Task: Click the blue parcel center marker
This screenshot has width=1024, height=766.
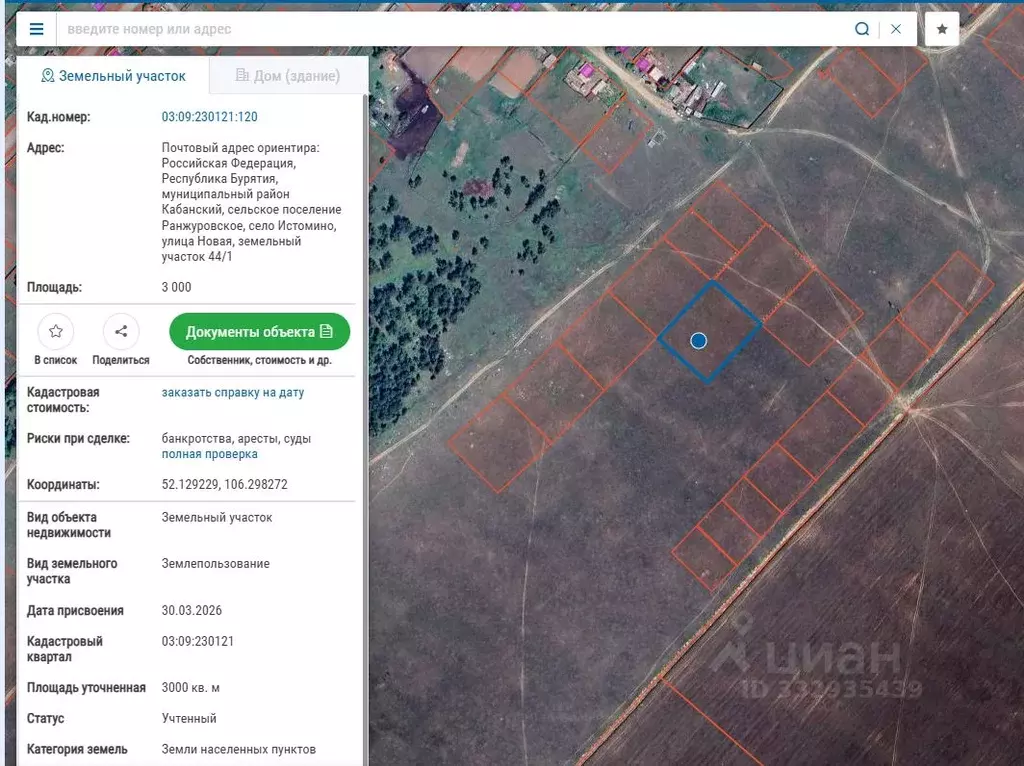Action: point(699,340)
